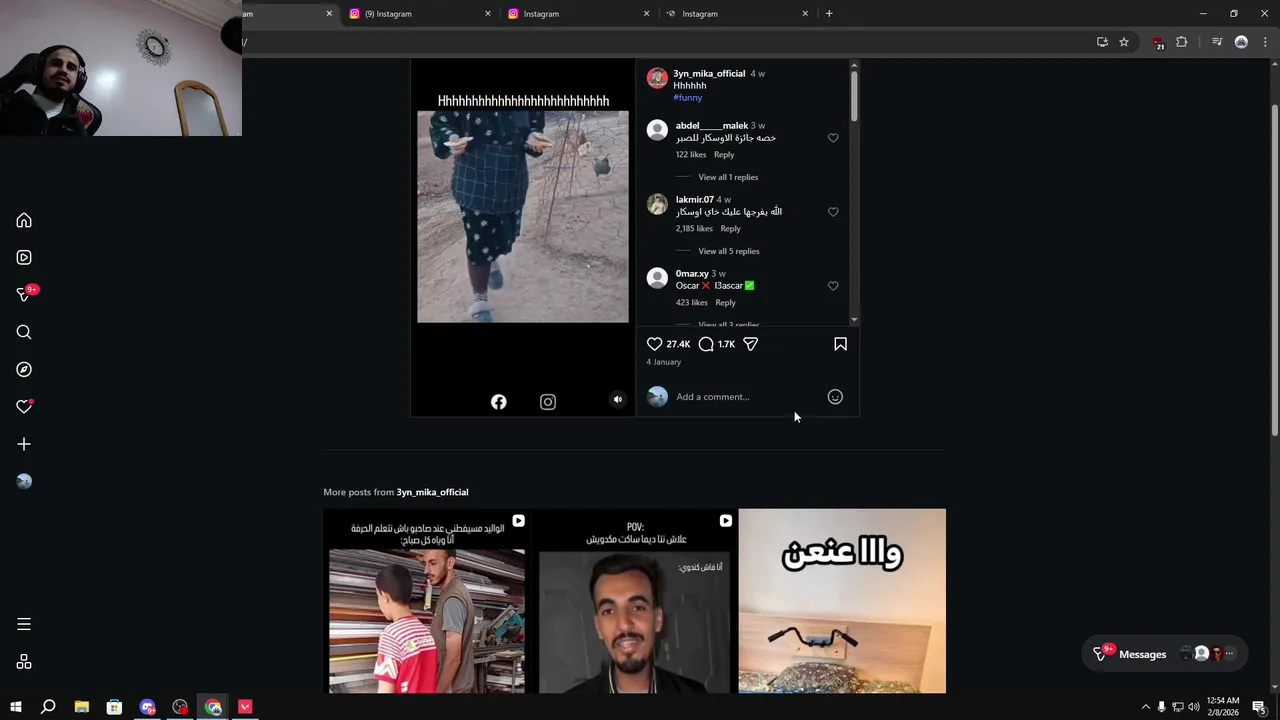Open Explore compass icon in sidebar
The image size is (1280, 720).
point(24,369)
